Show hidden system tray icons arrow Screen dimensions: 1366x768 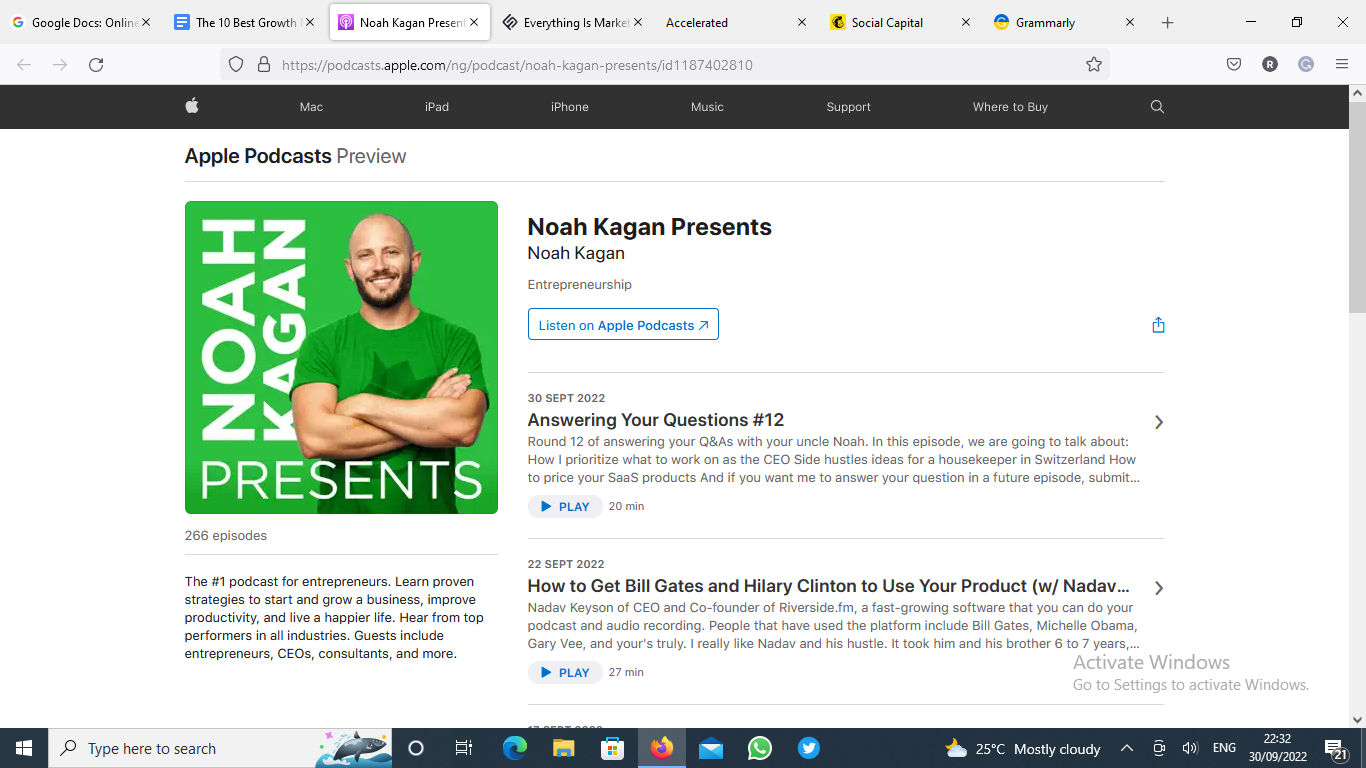pyautogui.click(x=1126, y=748)
